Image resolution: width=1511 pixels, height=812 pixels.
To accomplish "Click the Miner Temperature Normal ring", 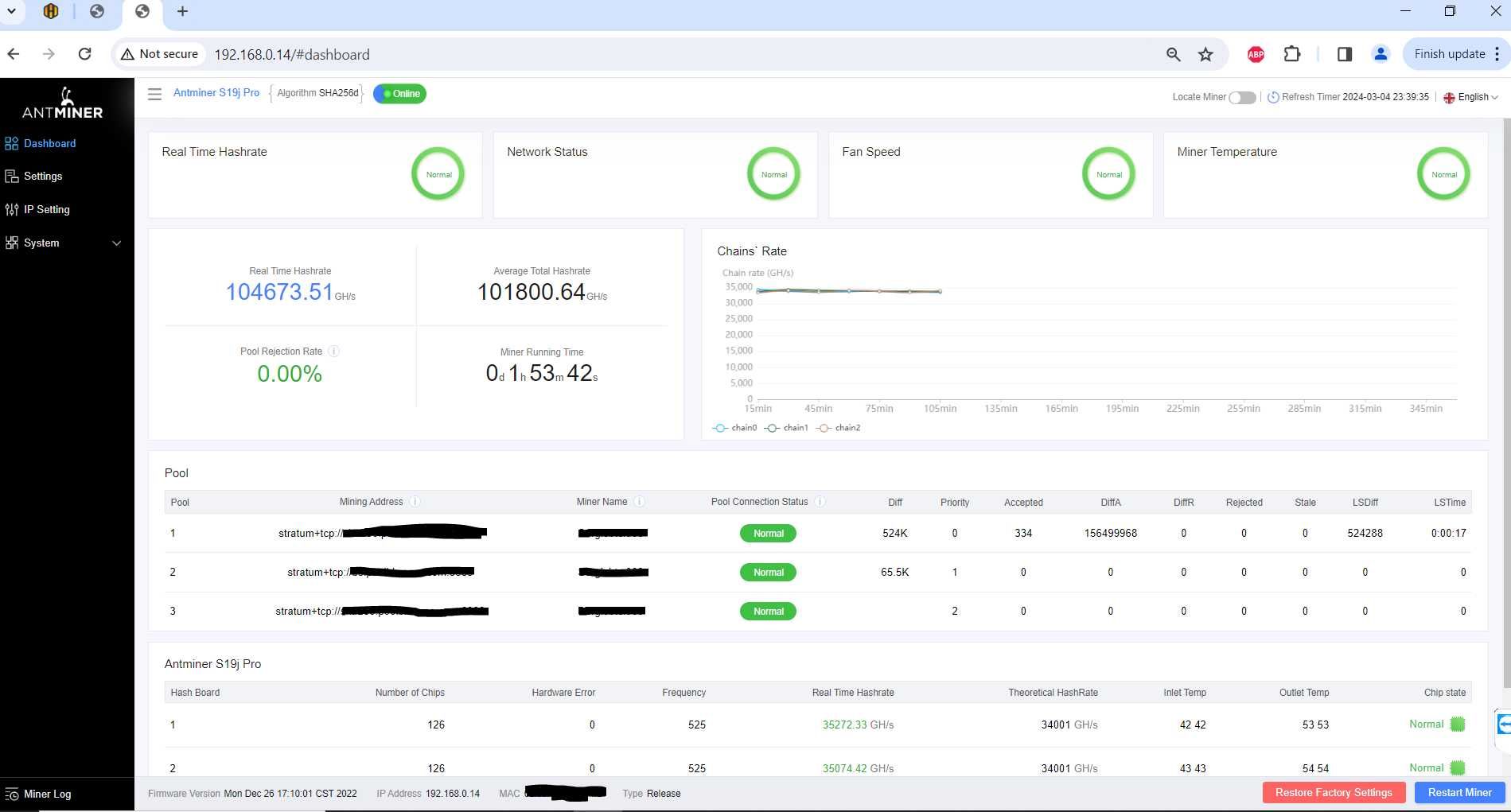I will coord(1444,174).
